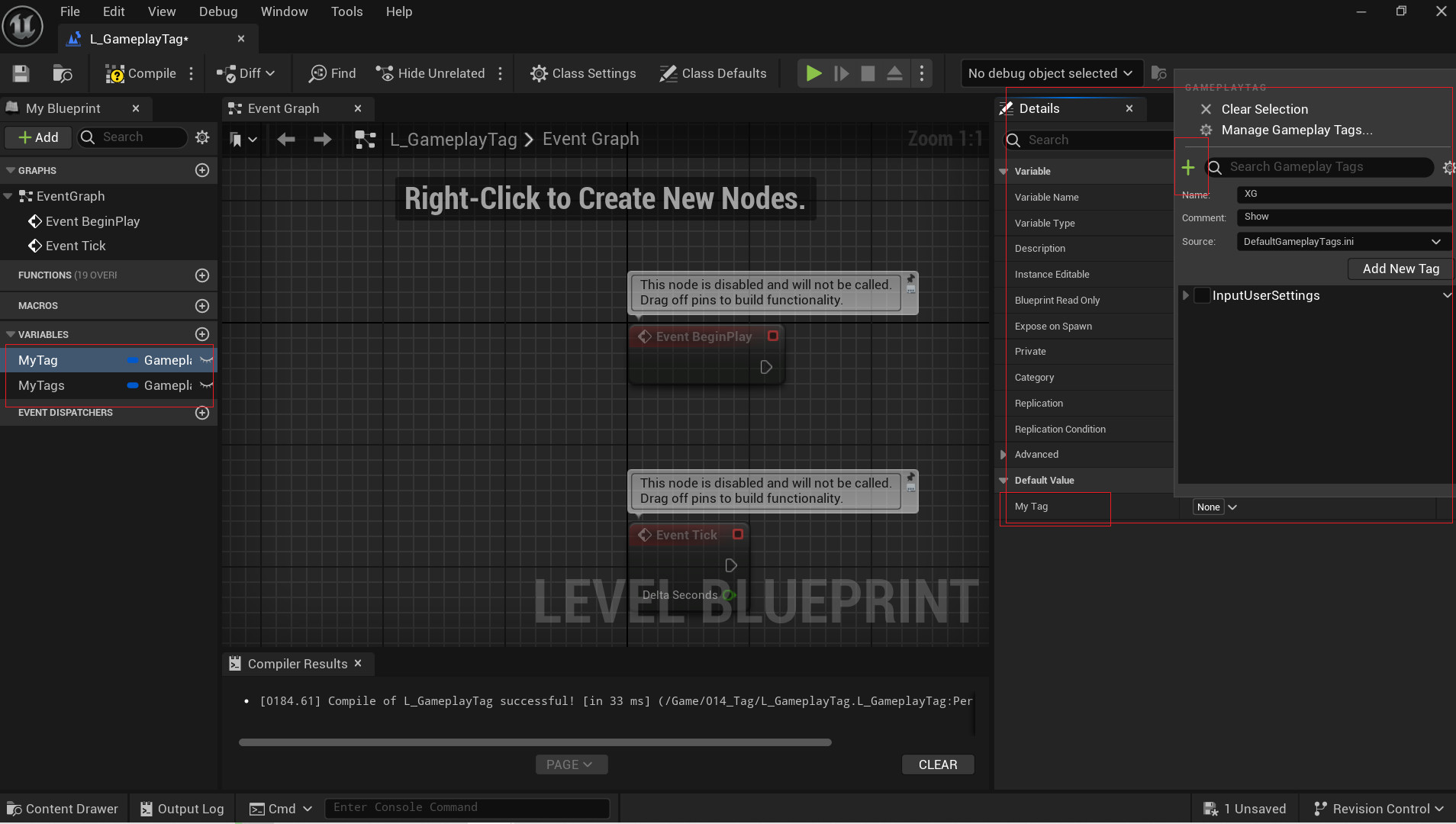The image size is (1456, 824).
Task: Click the Search Gameplay Tags field
Action: coord(1320,167)
